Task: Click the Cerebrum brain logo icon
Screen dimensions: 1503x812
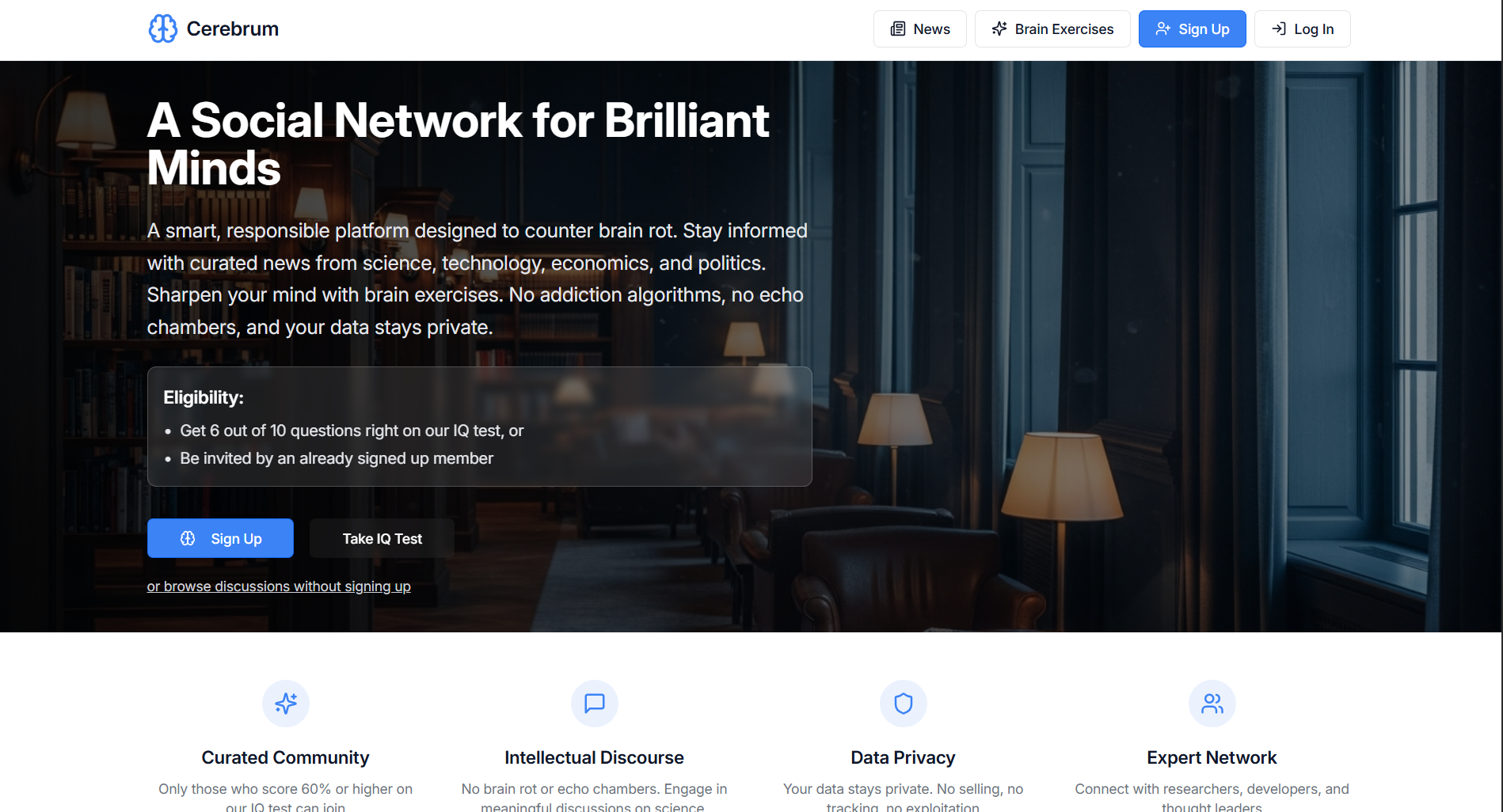Action: click(163, 28)
